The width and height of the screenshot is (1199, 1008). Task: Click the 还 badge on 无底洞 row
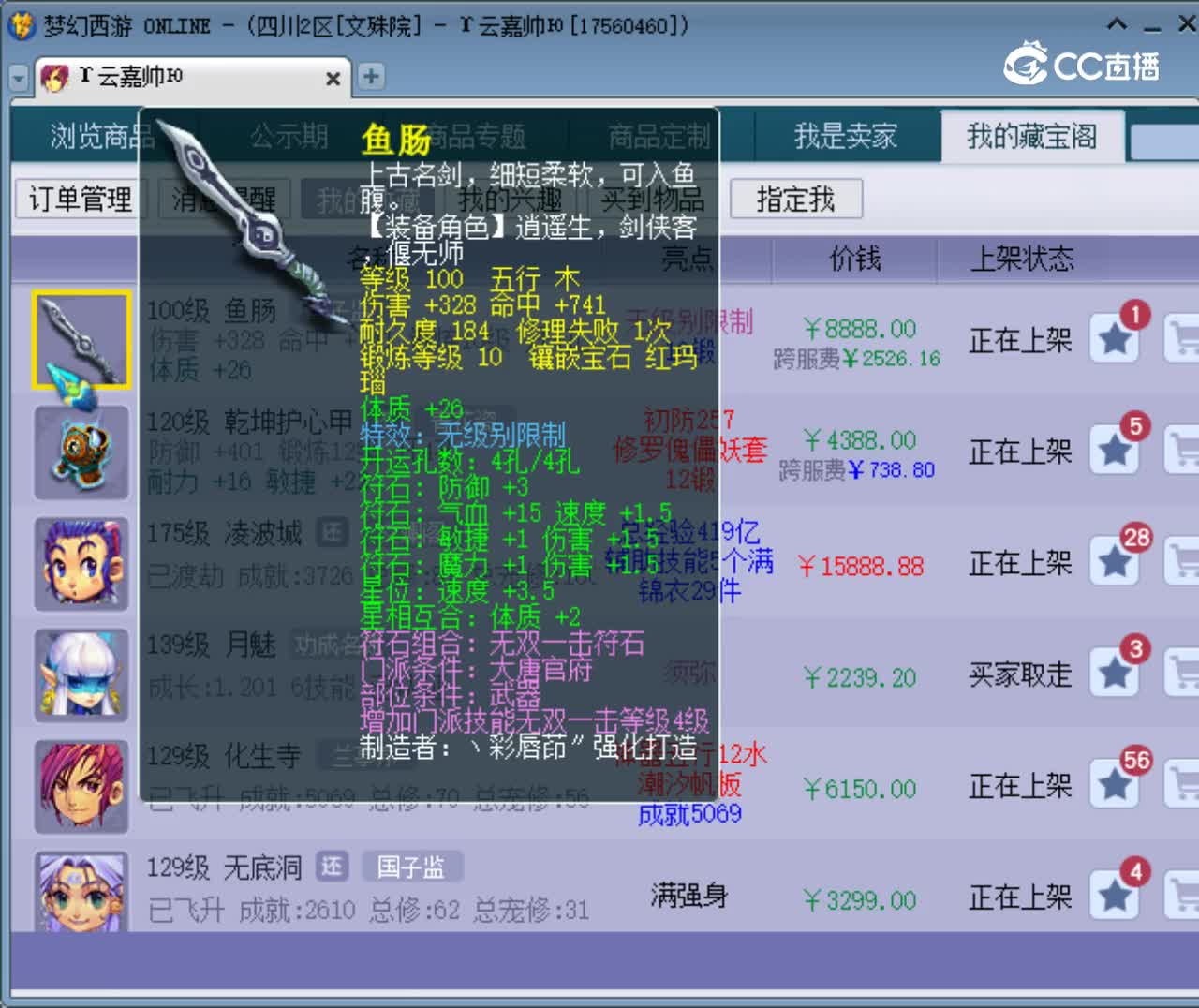[333, 867]
